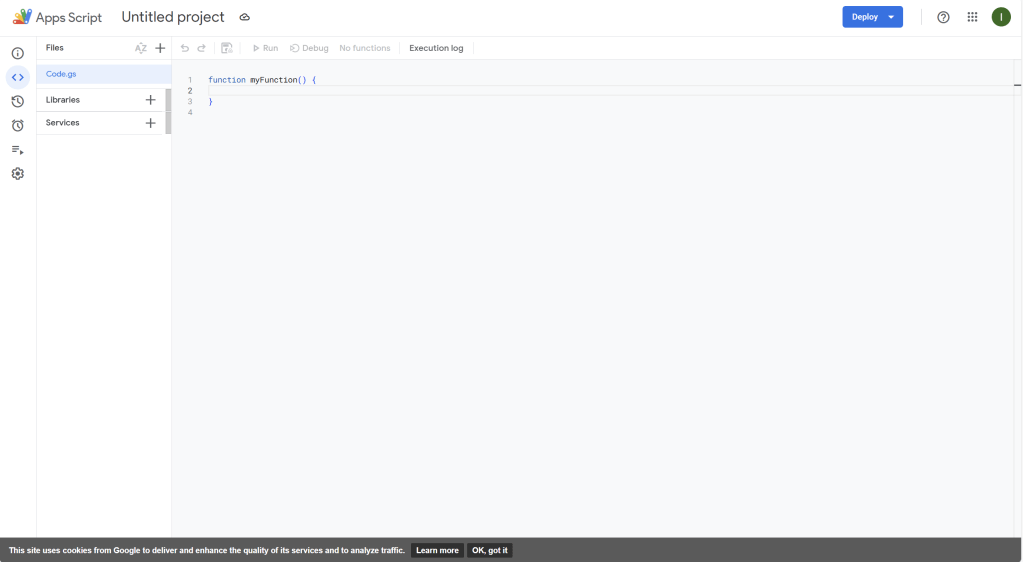The height and width of the screenshot is (562, 1023).
Task: Click the undo arrow in toolbar
Action: click(x=185, y=48)
